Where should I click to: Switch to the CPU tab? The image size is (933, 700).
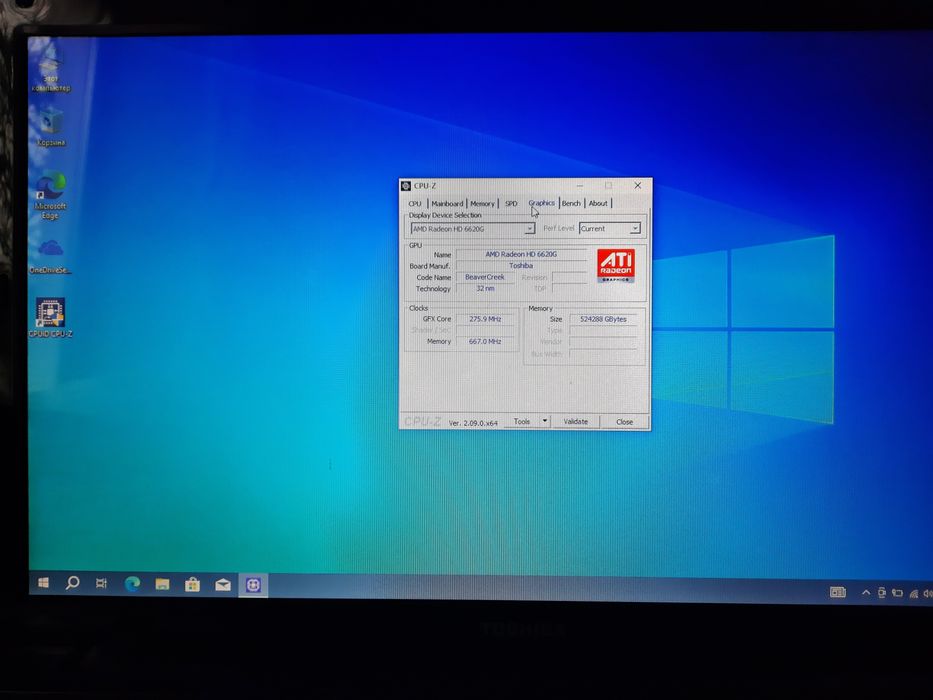click(x=415, y=204)
